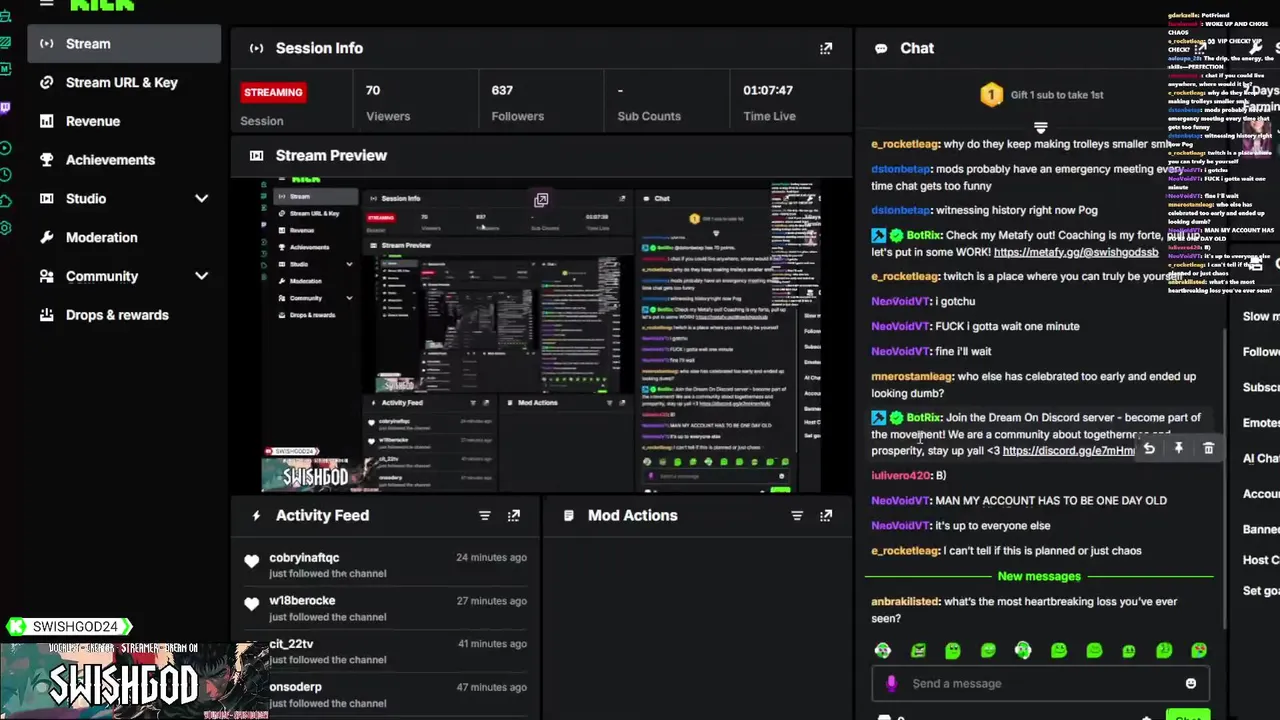
Task: Open the pop-out icon over Stream Preview
Action: (541, 200)
